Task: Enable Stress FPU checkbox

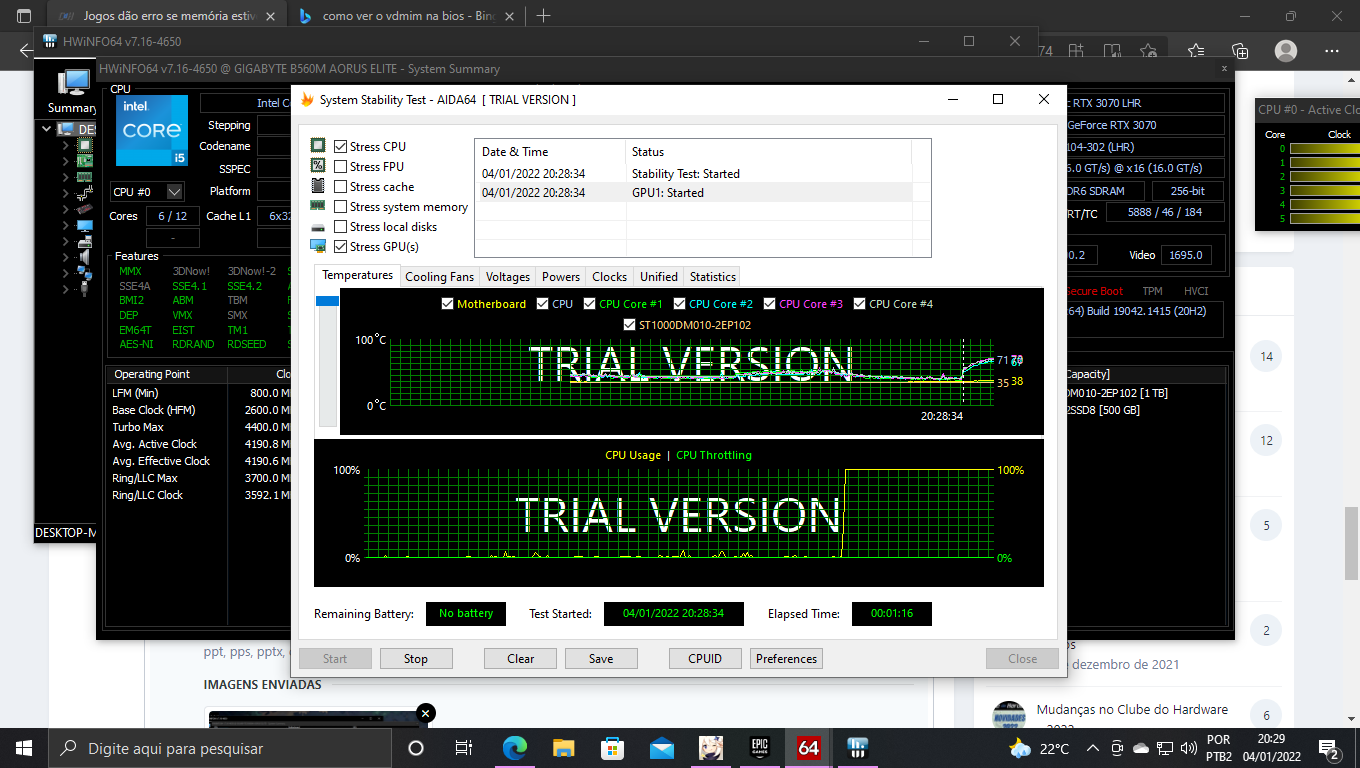Action: 341,167
